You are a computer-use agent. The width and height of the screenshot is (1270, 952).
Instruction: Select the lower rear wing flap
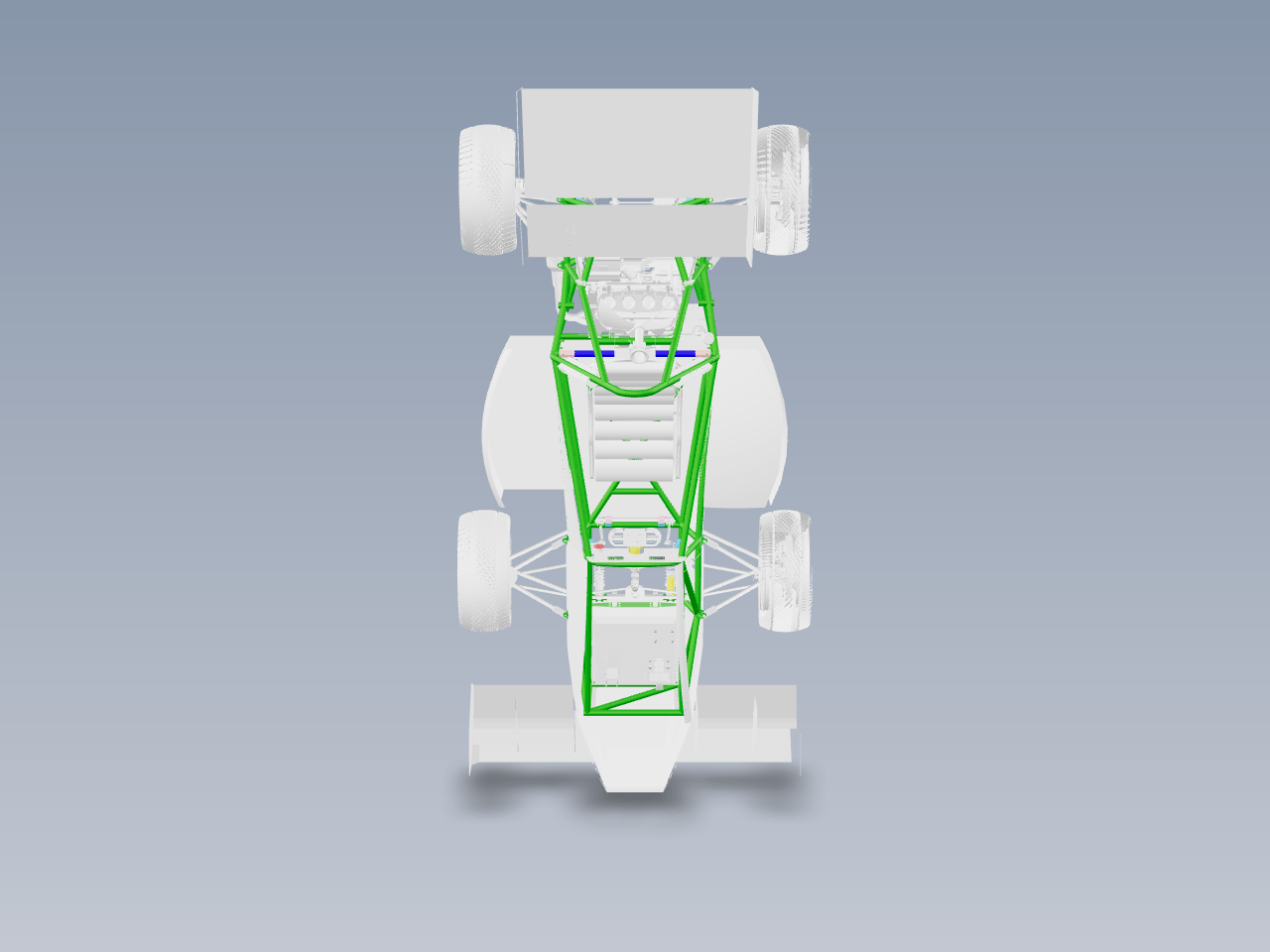[637, 230]
